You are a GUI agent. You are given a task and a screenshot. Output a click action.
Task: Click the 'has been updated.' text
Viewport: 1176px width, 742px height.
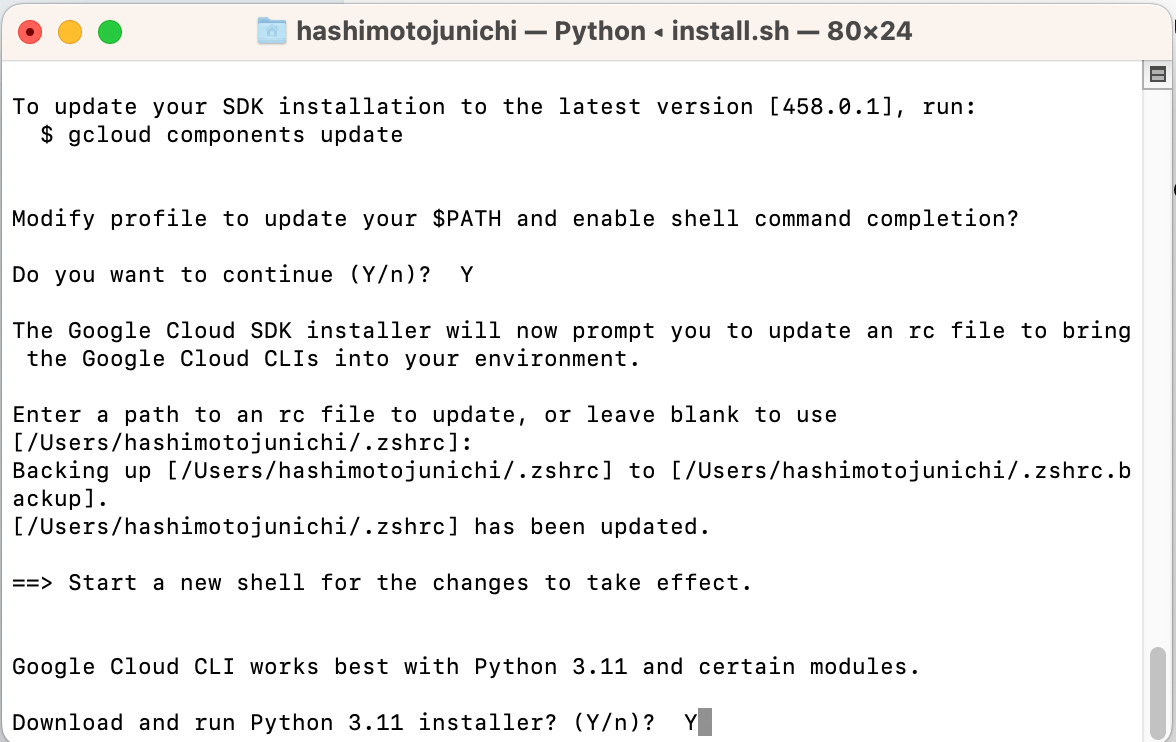591,527
